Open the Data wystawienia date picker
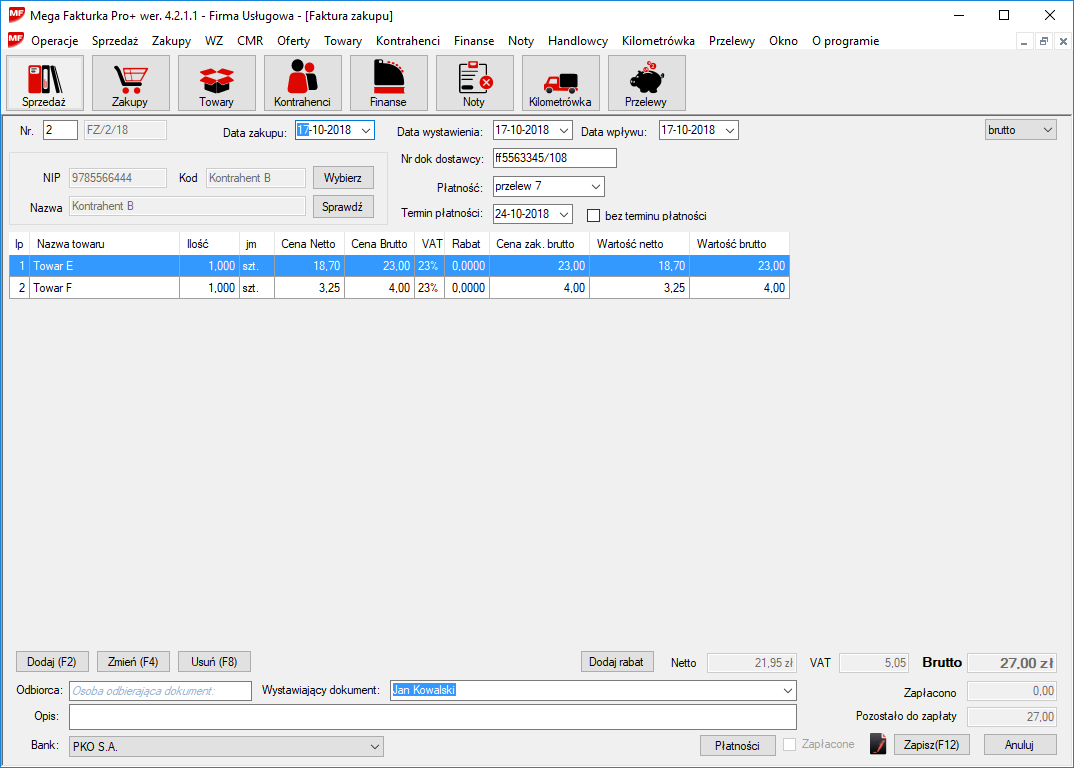 [x=564, y=131]
